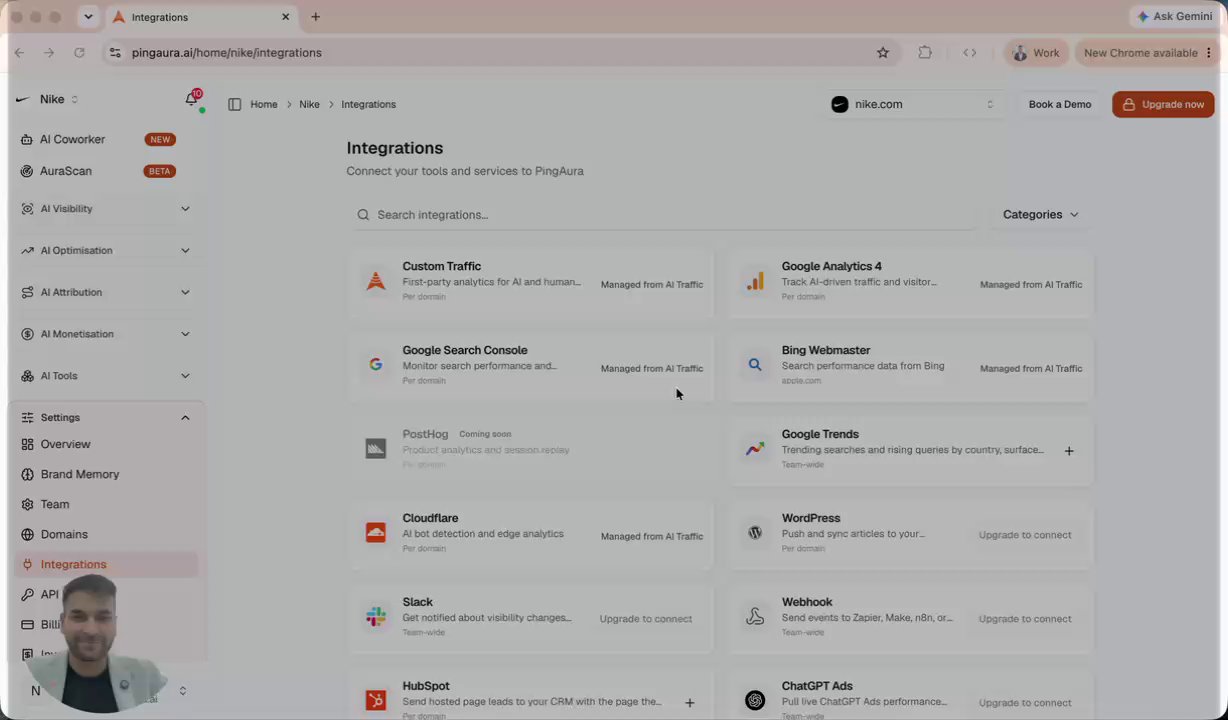Image resolution: width=1228 pixels, height=720 pixels.
Task: Open the notifications bell icon
Action: coord(192,99)
